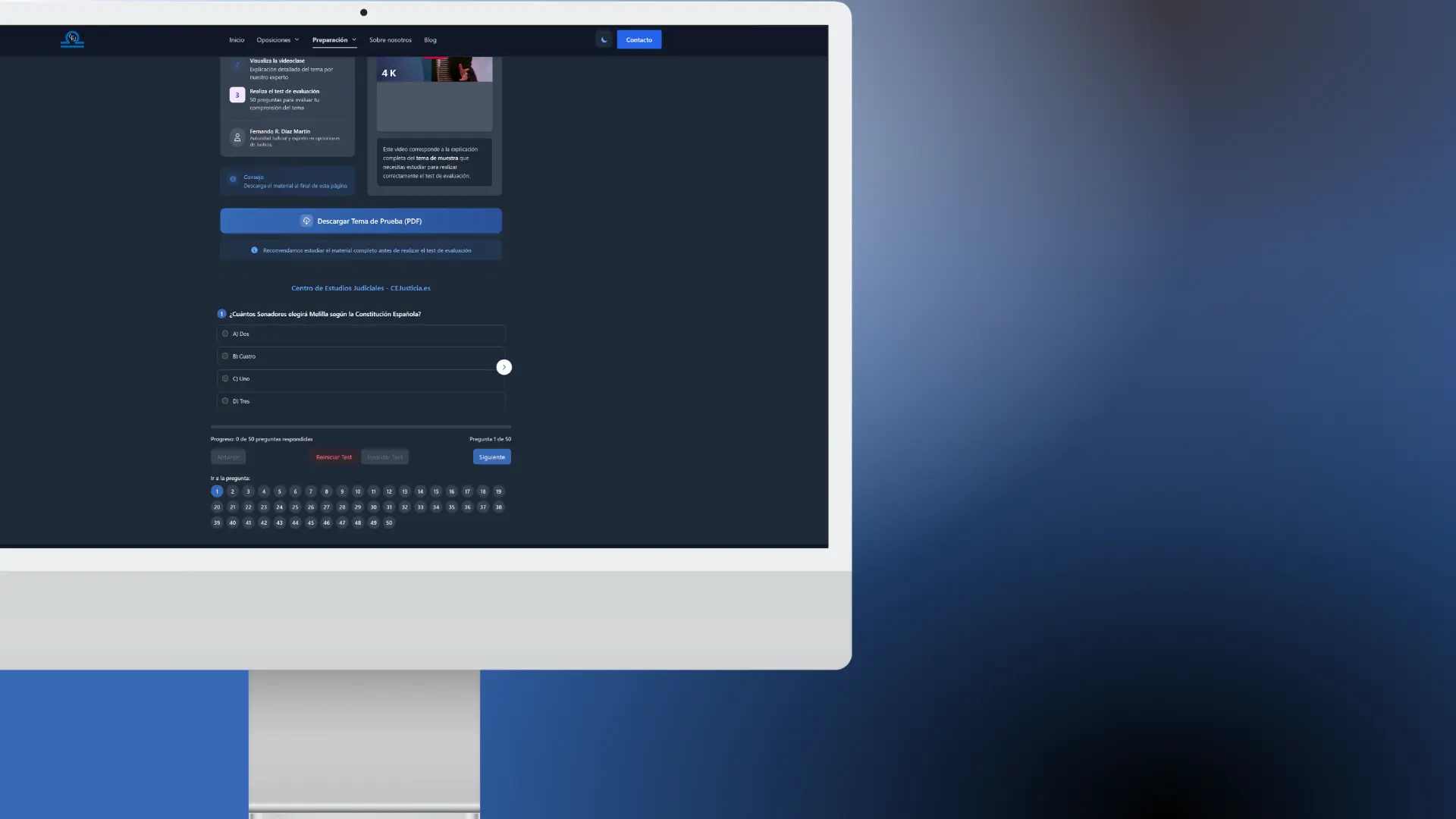Viewport: 1456px width, 819px height.
Task: Click the info icon beside the Recomendamos notice
Action: [255, 250]
